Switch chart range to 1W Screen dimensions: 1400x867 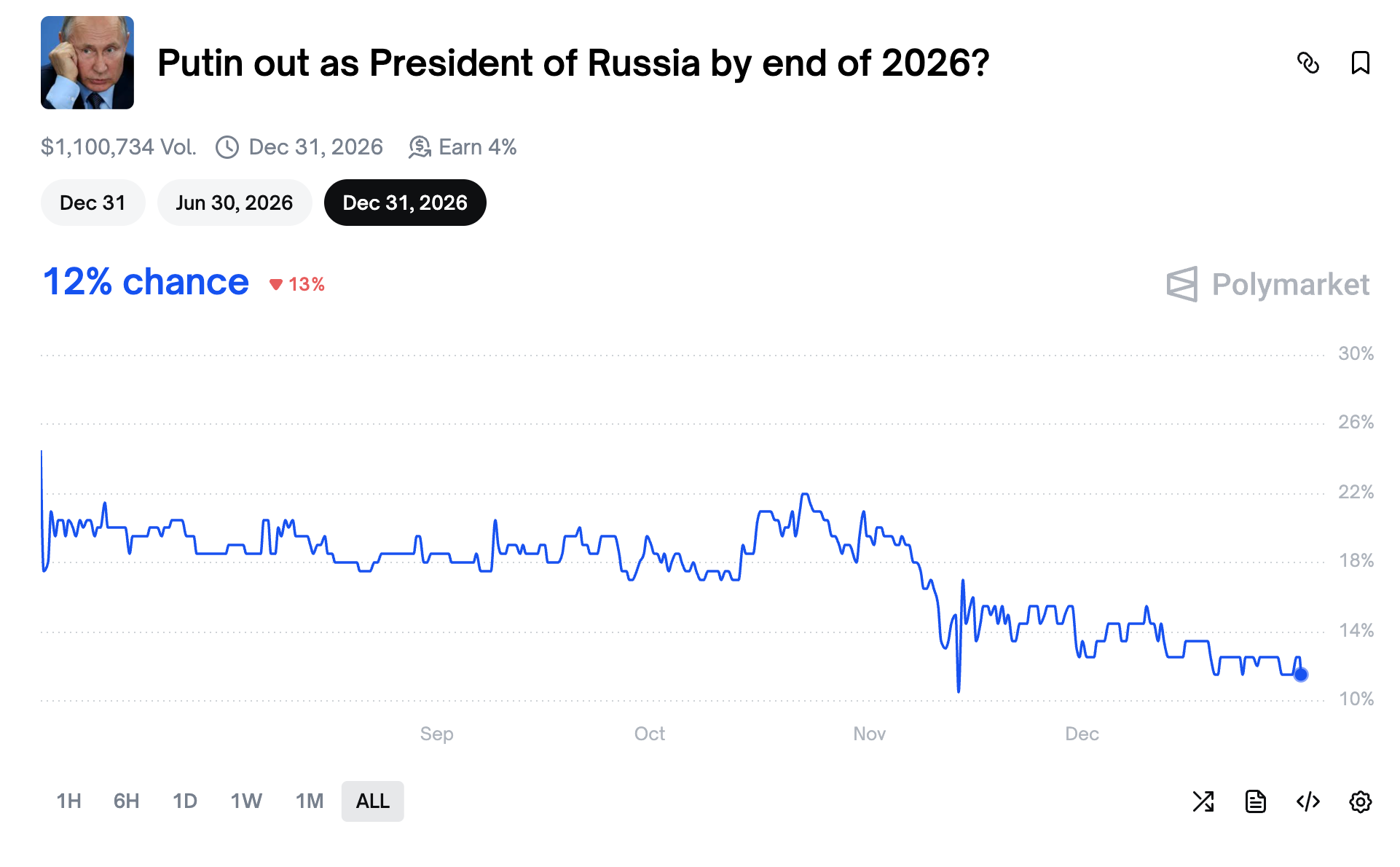[246, 801]
